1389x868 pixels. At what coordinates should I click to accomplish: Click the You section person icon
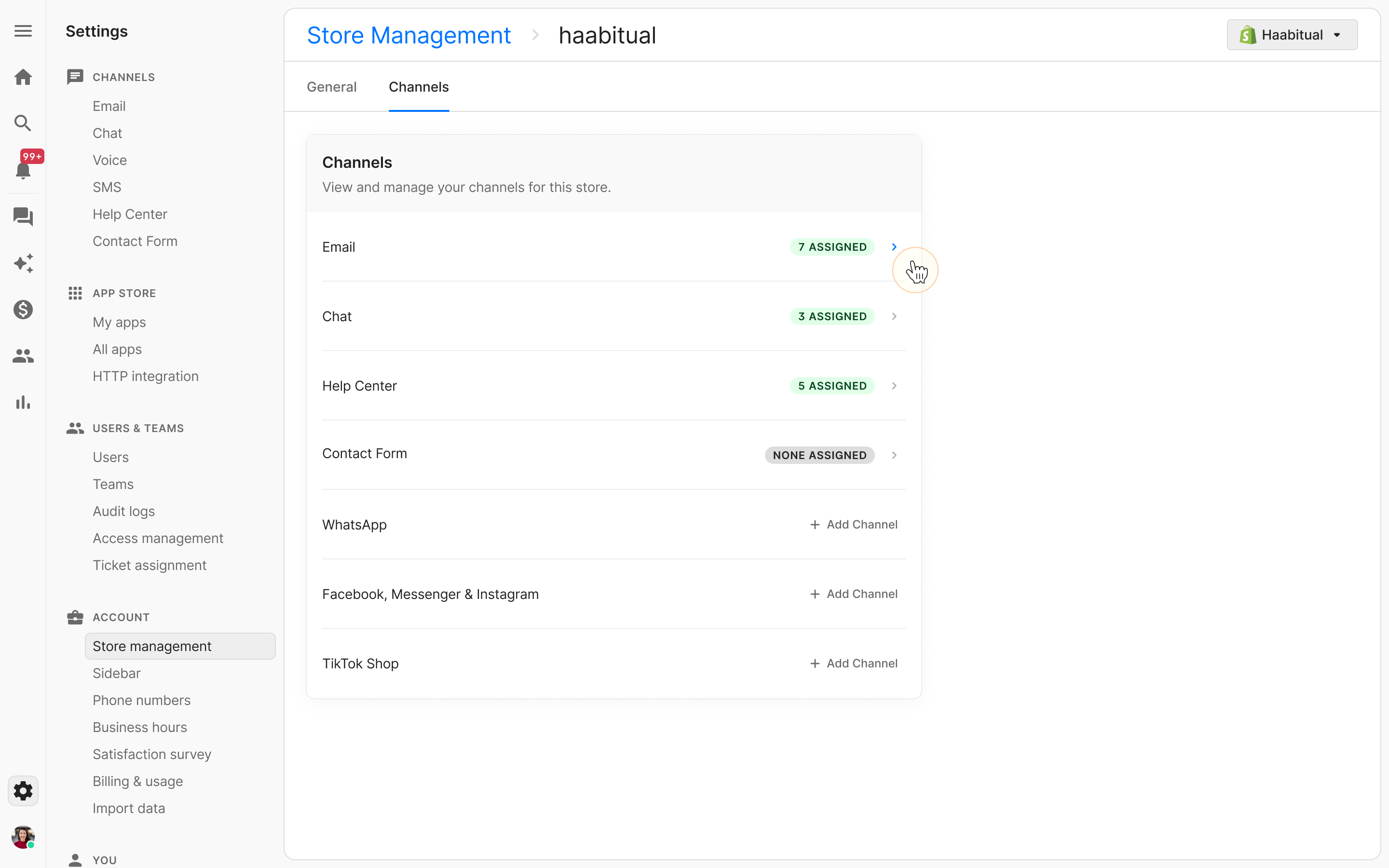point(75,860)
